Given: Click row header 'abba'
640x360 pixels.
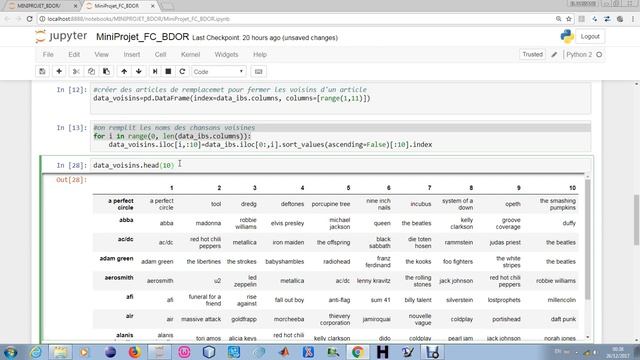Looking at the screenshot, I should 126,220.
